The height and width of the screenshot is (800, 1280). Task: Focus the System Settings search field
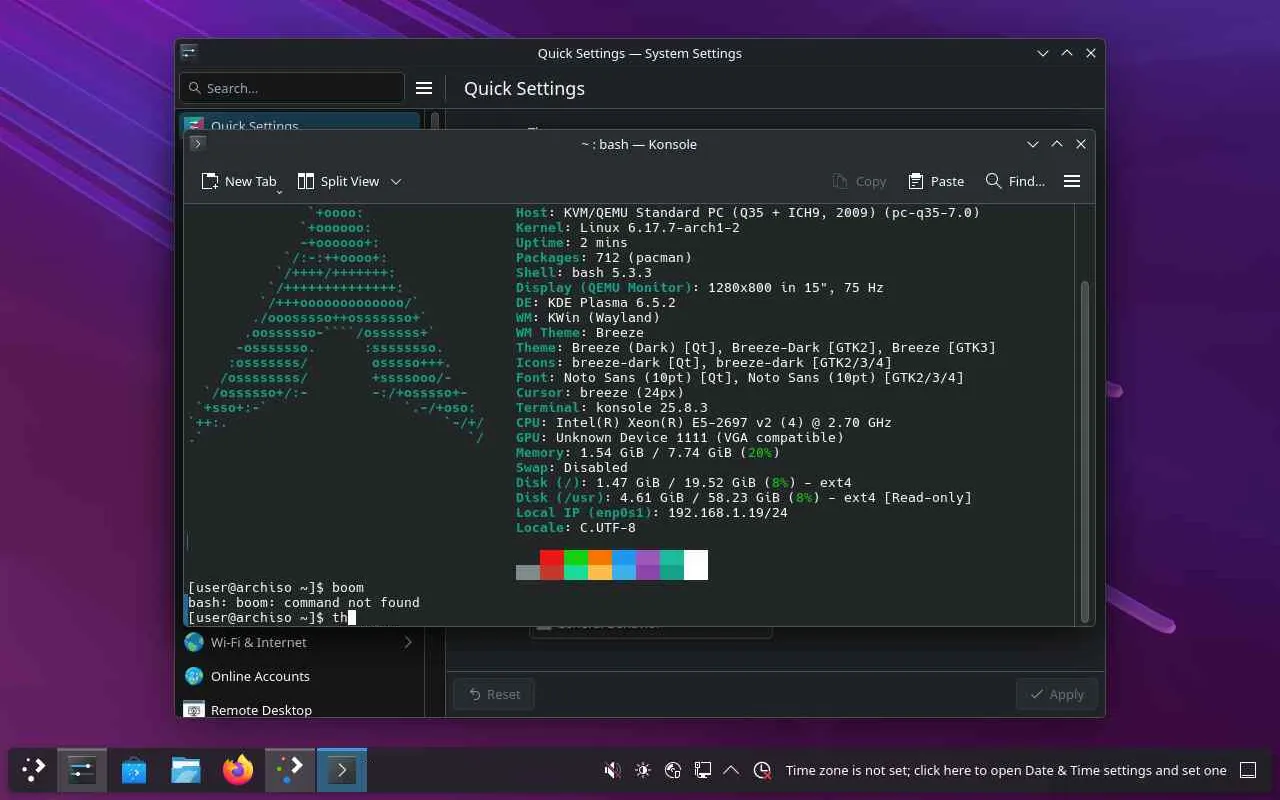292,88
